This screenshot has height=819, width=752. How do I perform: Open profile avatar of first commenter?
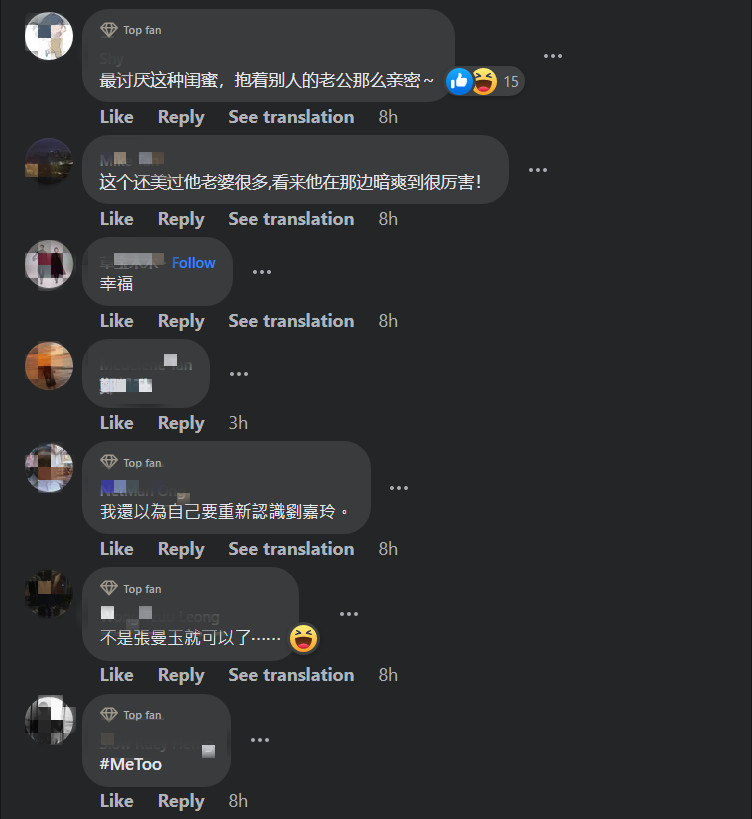(49, 36)
